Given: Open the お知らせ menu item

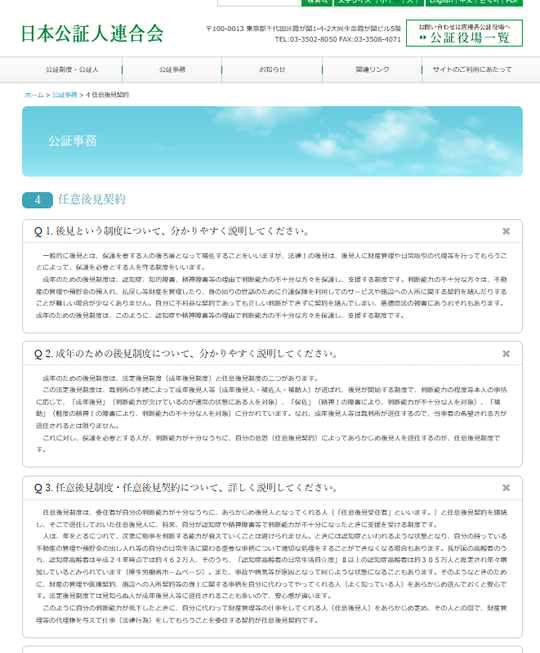Looking at the screenshot, I should click(x=272, y=70).
